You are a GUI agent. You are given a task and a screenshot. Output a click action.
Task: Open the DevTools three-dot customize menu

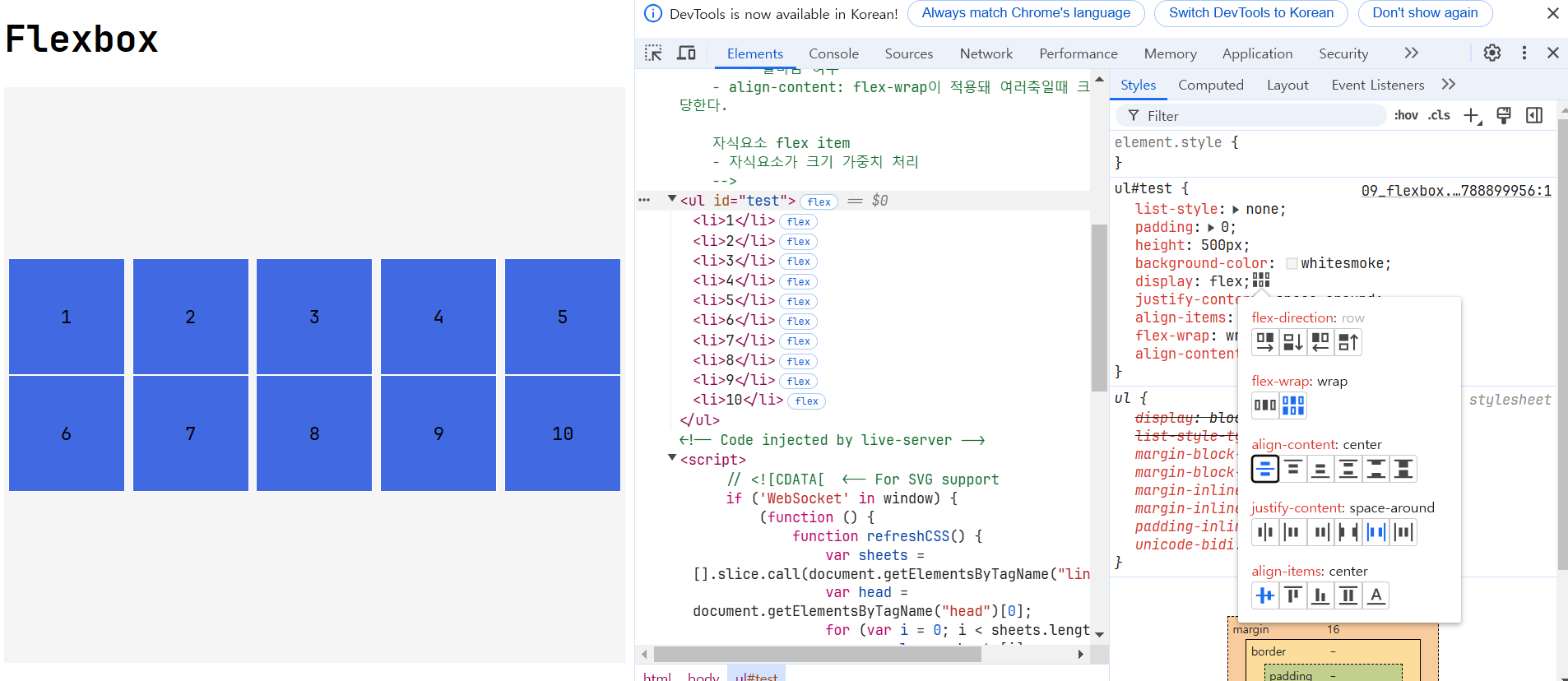pos(1524,53)
